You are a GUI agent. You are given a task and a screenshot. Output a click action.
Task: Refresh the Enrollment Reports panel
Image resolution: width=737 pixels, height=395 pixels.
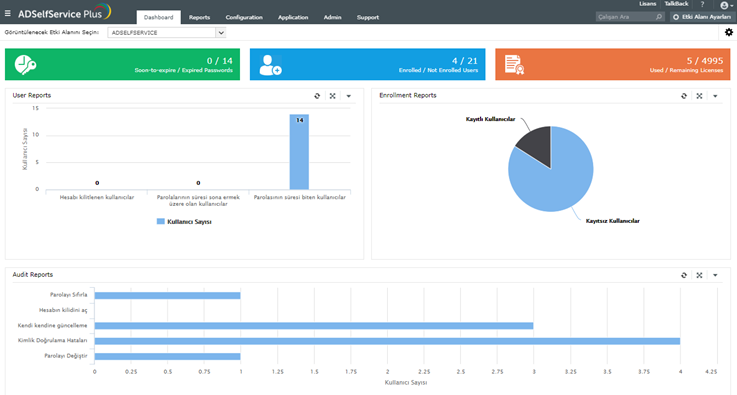click(x=684, y=96)
